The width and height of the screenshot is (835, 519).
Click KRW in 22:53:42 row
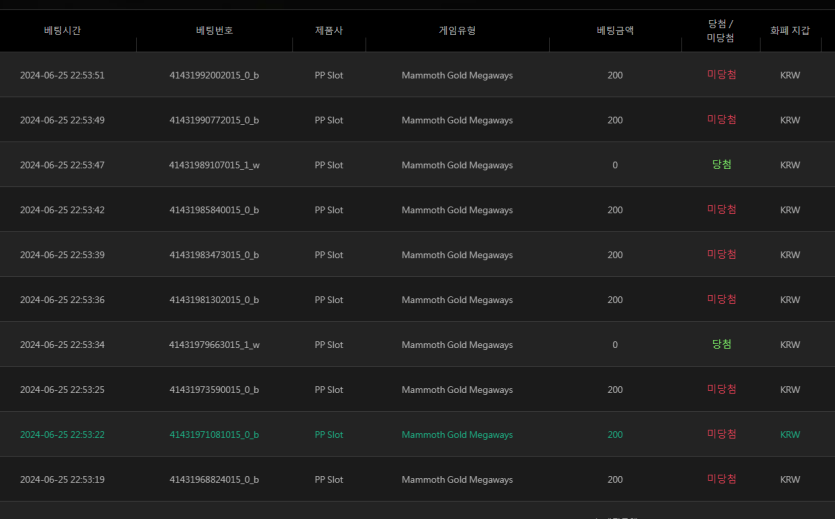tap(790, 210)
